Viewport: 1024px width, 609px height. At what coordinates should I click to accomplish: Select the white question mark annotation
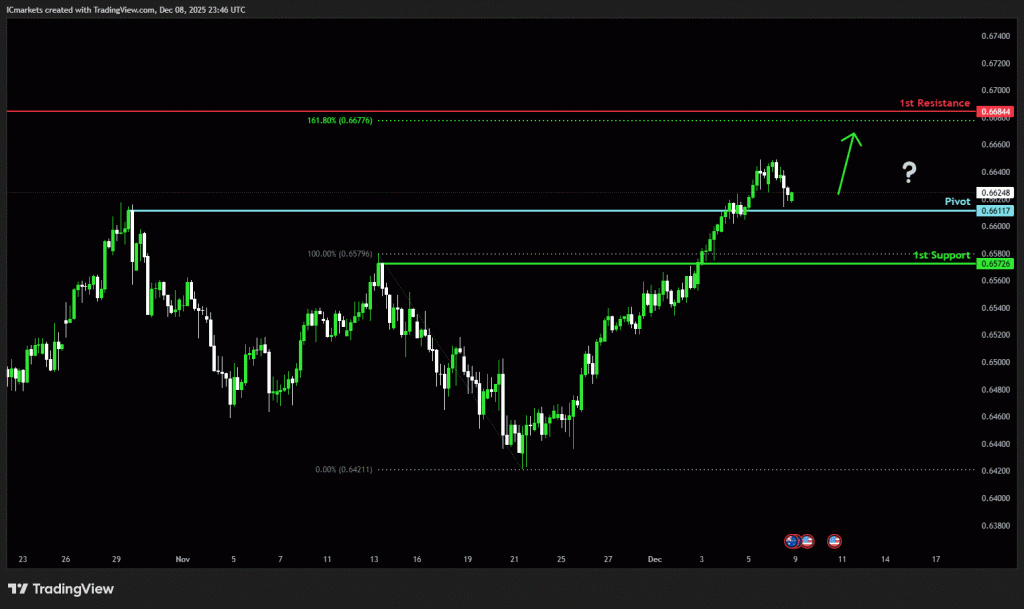(908, 172)
